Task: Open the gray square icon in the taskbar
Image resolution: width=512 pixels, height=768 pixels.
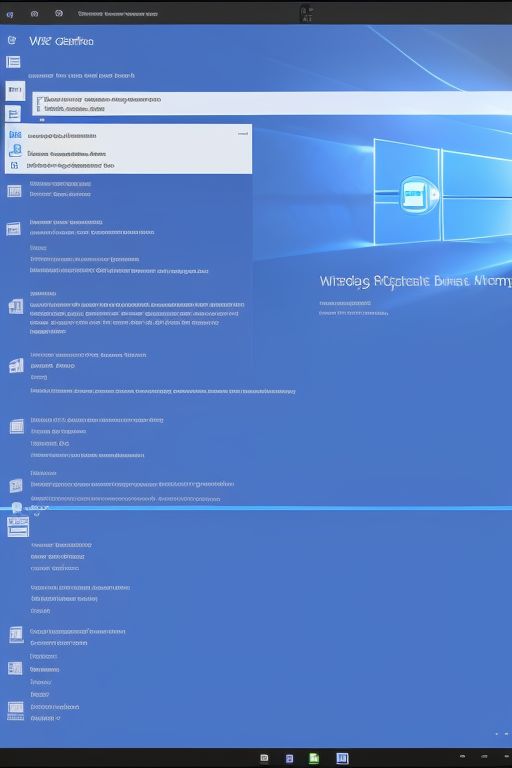Action: click(x=264, y=758)
